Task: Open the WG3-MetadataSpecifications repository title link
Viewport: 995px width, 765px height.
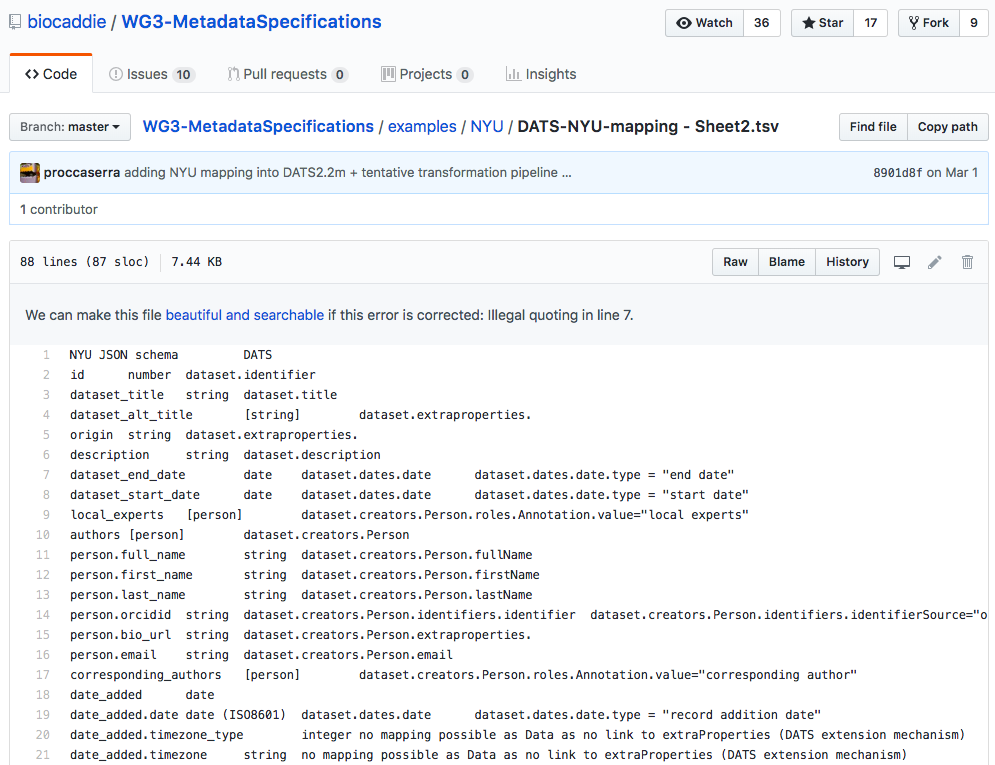Action: click(x=251, y=22)
